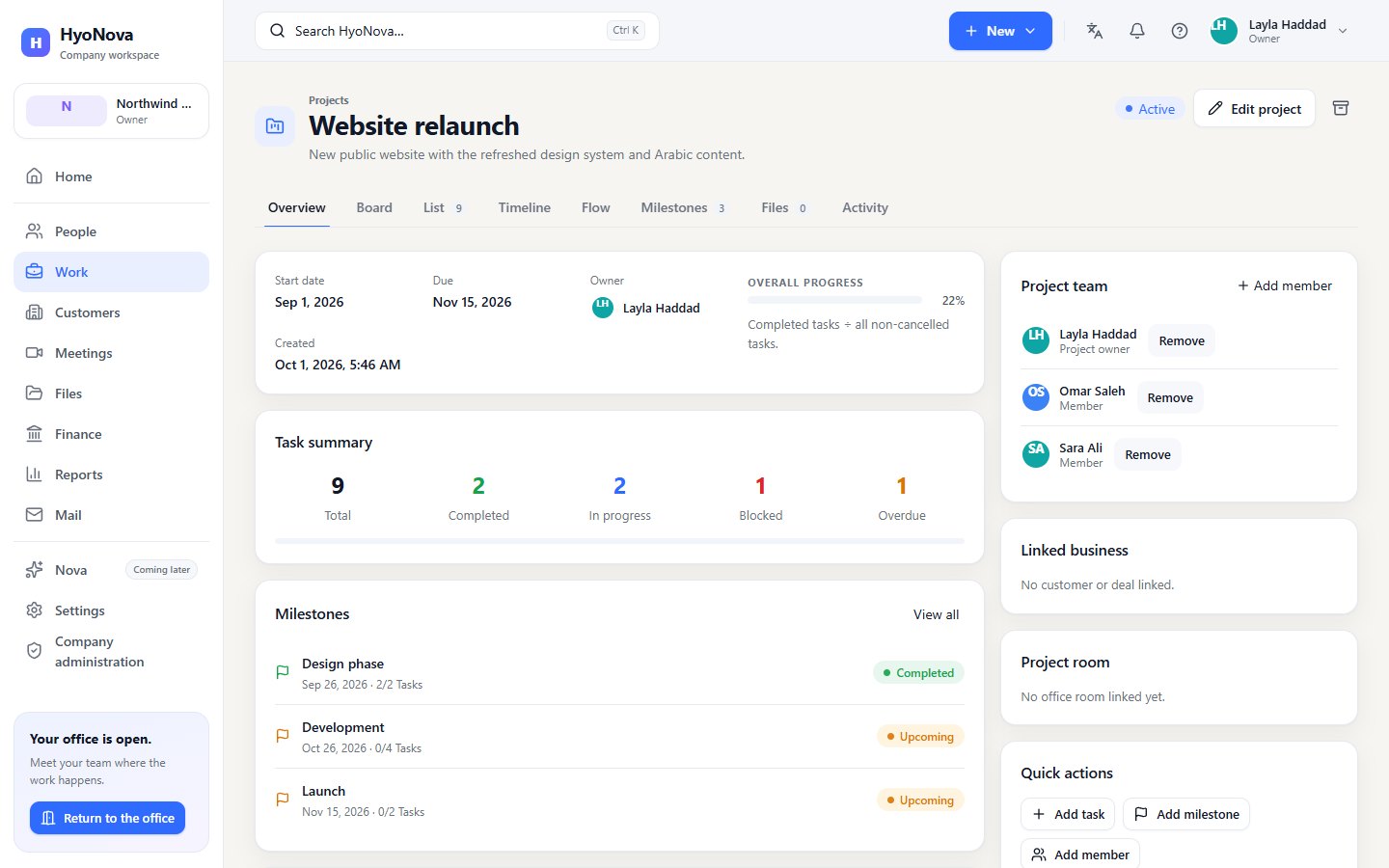Click the language translate icon

click(x=1095, y=31)
